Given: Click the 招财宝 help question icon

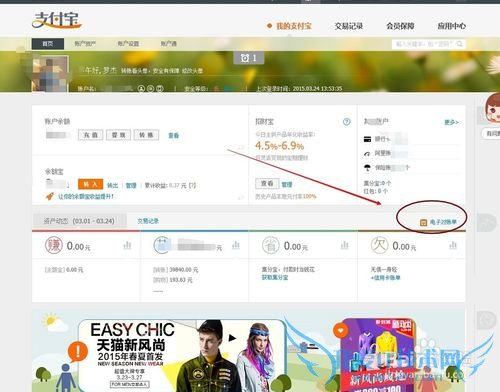Looking at the screenshot, I should pyautogui.click(x=347, y=122).
